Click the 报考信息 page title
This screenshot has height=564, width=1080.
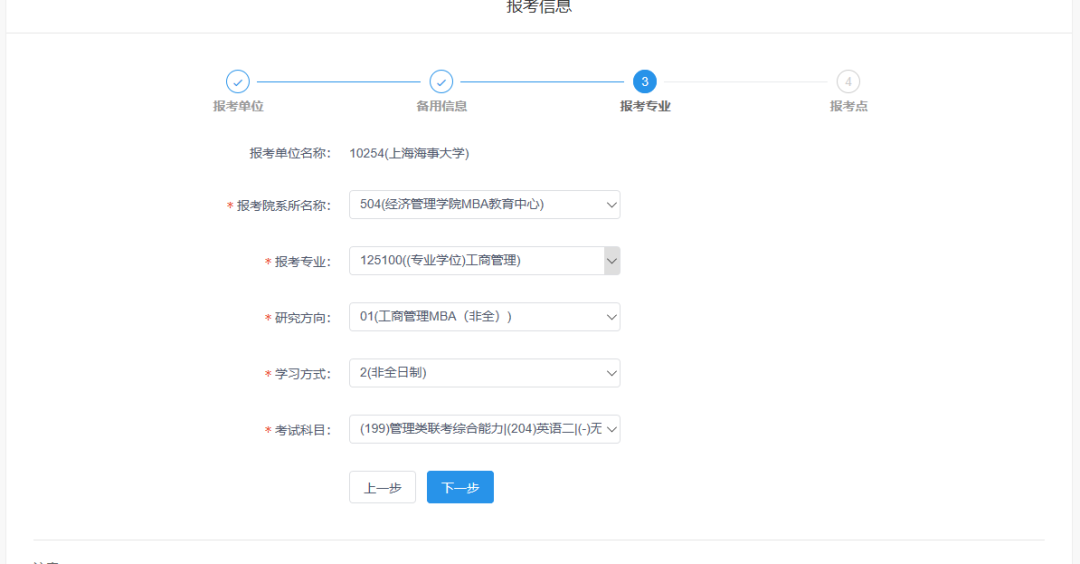click(539, 8)
